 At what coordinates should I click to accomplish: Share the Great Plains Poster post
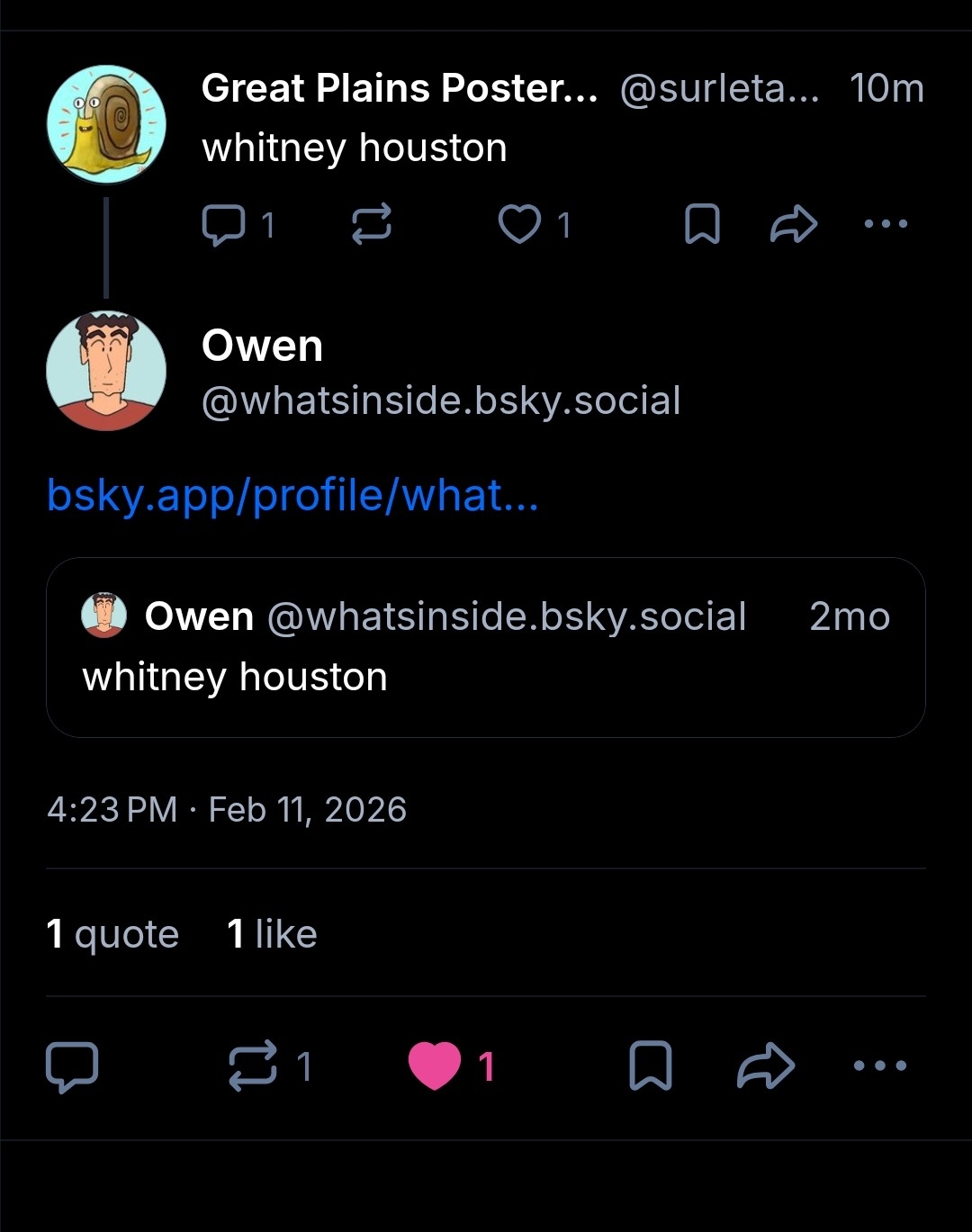(x=794, y=224)
